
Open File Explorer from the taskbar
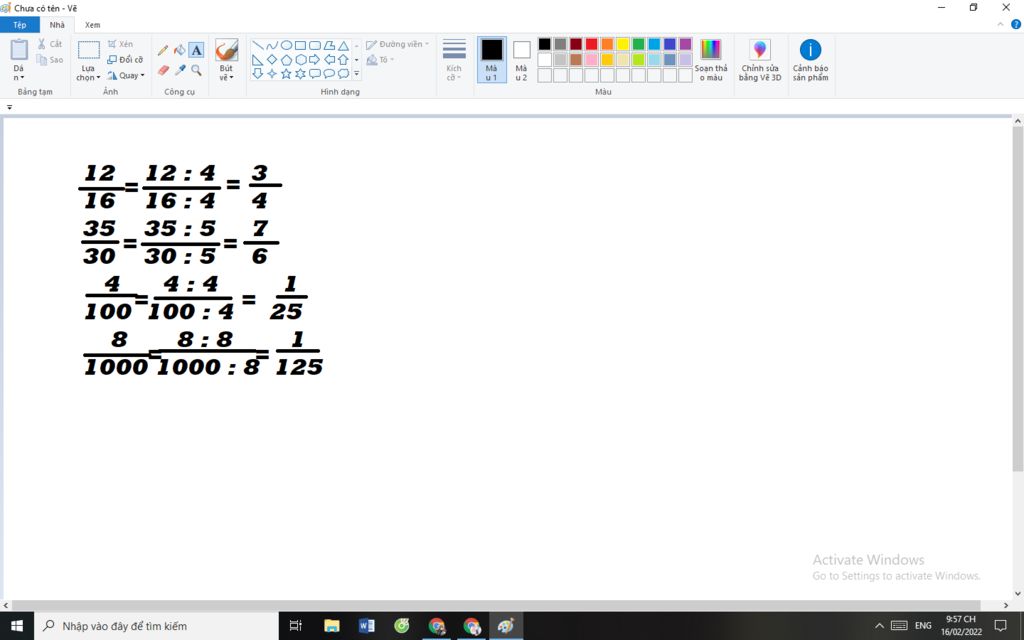point(332,626)
